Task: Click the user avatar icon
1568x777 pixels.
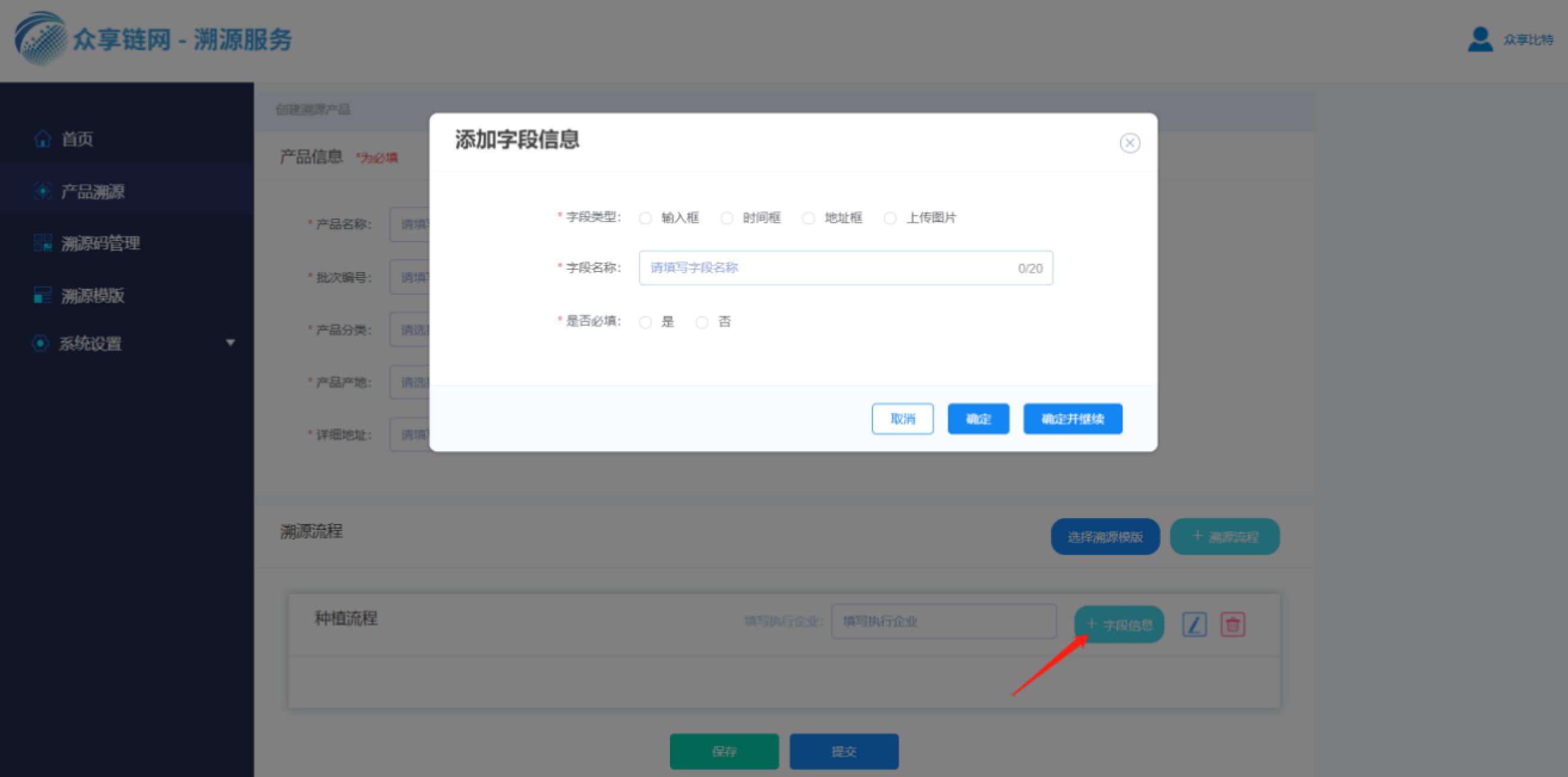Action: [1480, 39]
